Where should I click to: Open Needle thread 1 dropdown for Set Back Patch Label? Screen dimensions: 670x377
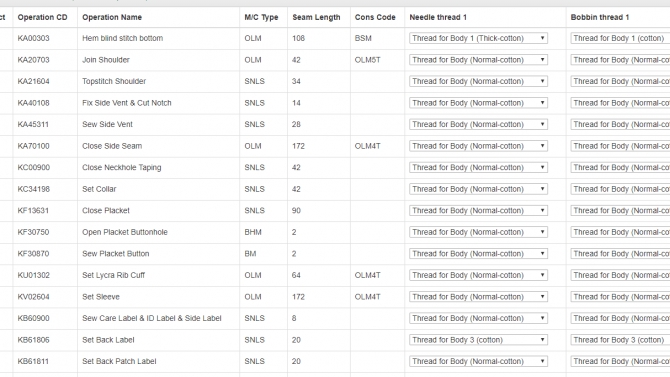tap(478, 361)
